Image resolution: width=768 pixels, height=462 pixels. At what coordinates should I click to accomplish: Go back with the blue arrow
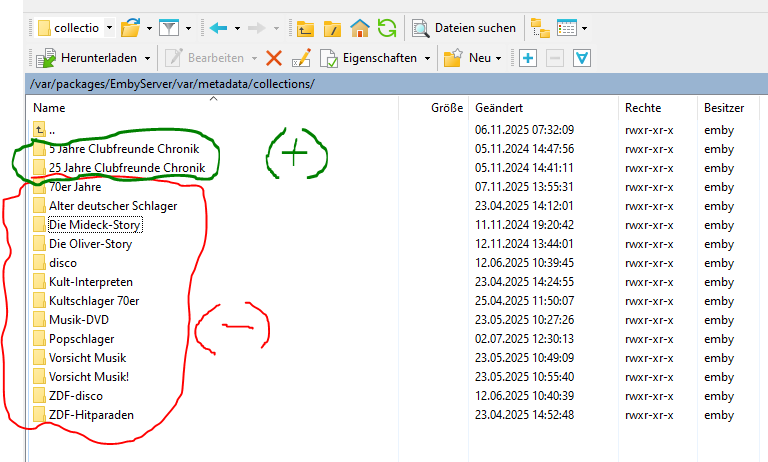218,28
